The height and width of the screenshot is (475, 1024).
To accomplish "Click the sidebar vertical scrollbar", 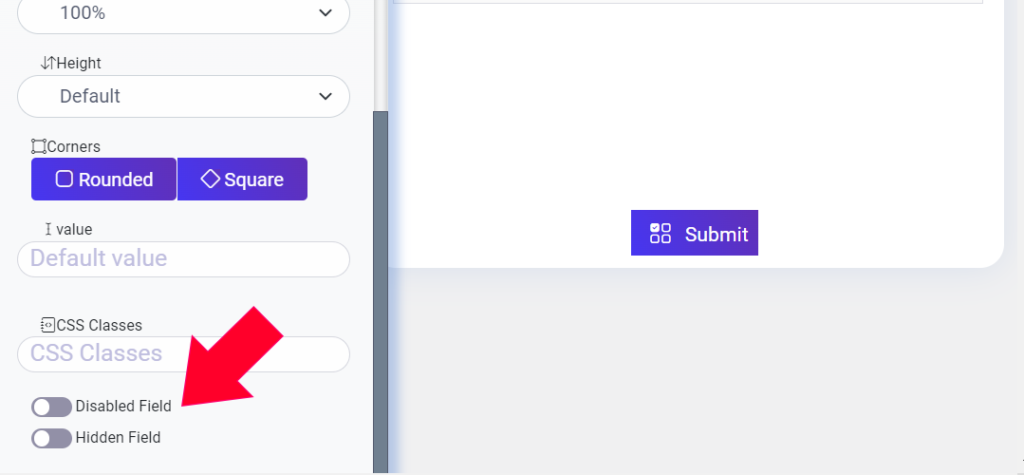I will coord(380,291).
